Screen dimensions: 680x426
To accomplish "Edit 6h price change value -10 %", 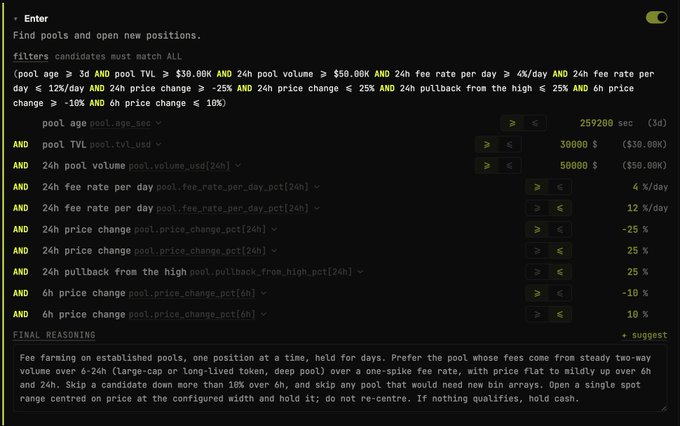I will pyautogui.click(x=630, y=293).
